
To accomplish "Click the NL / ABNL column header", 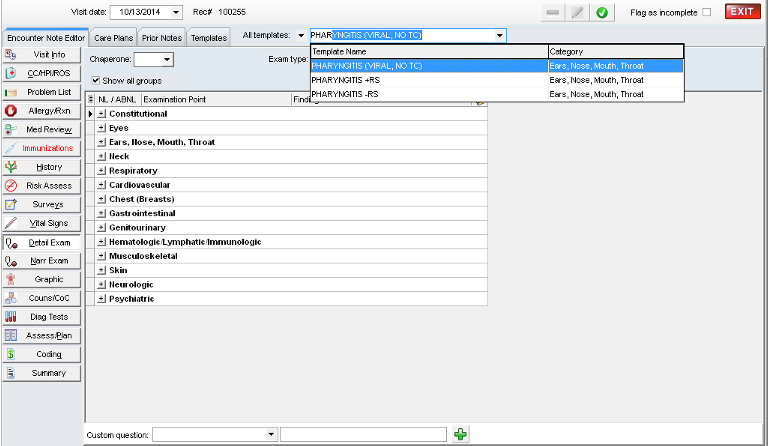I will [x=118, y=99].
